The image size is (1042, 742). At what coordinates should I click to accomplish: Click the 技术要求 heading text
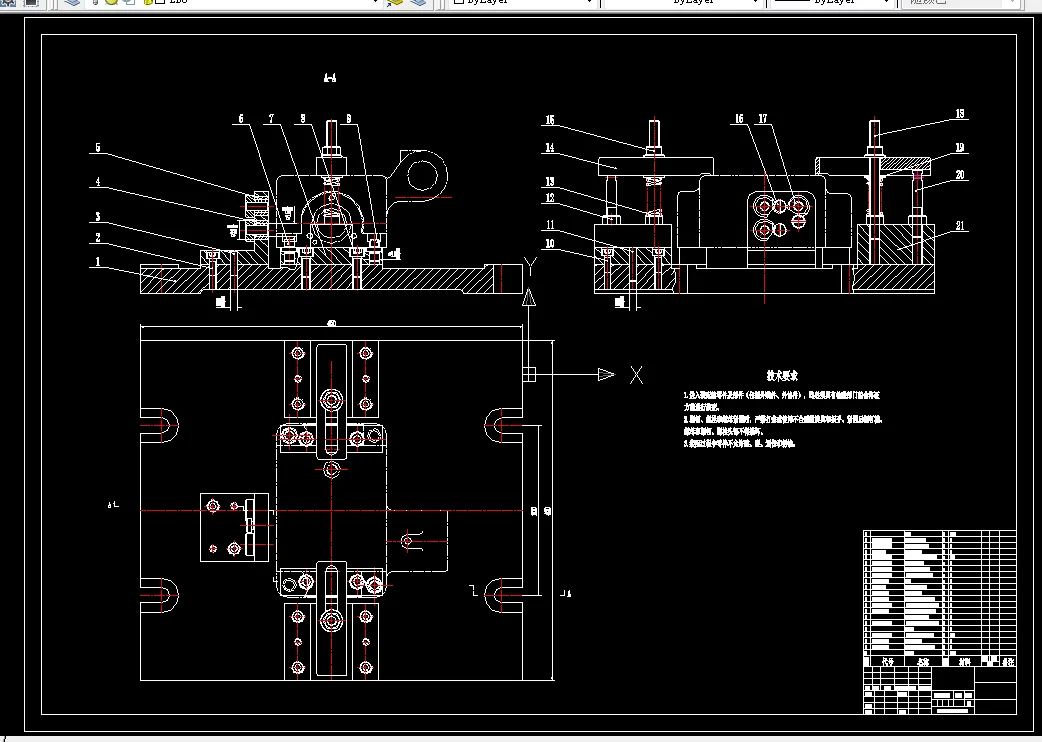pos(782,376)
